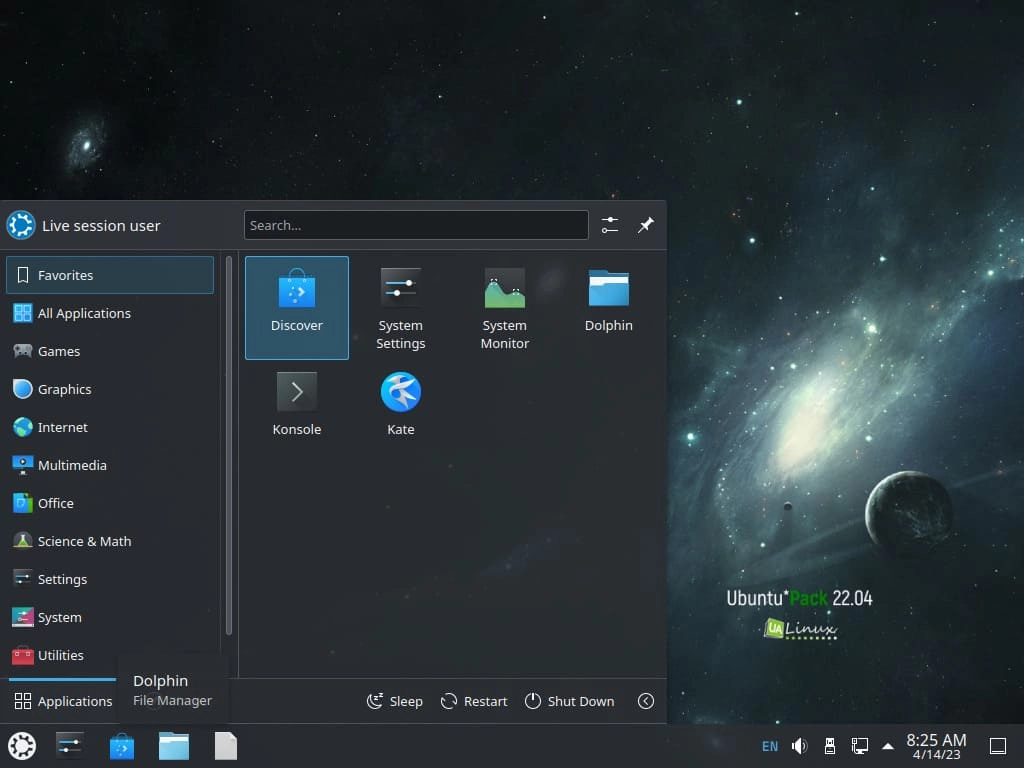Screen dimensions: 1024x768
Task: Open the Internet category
Action: point(110,427)
